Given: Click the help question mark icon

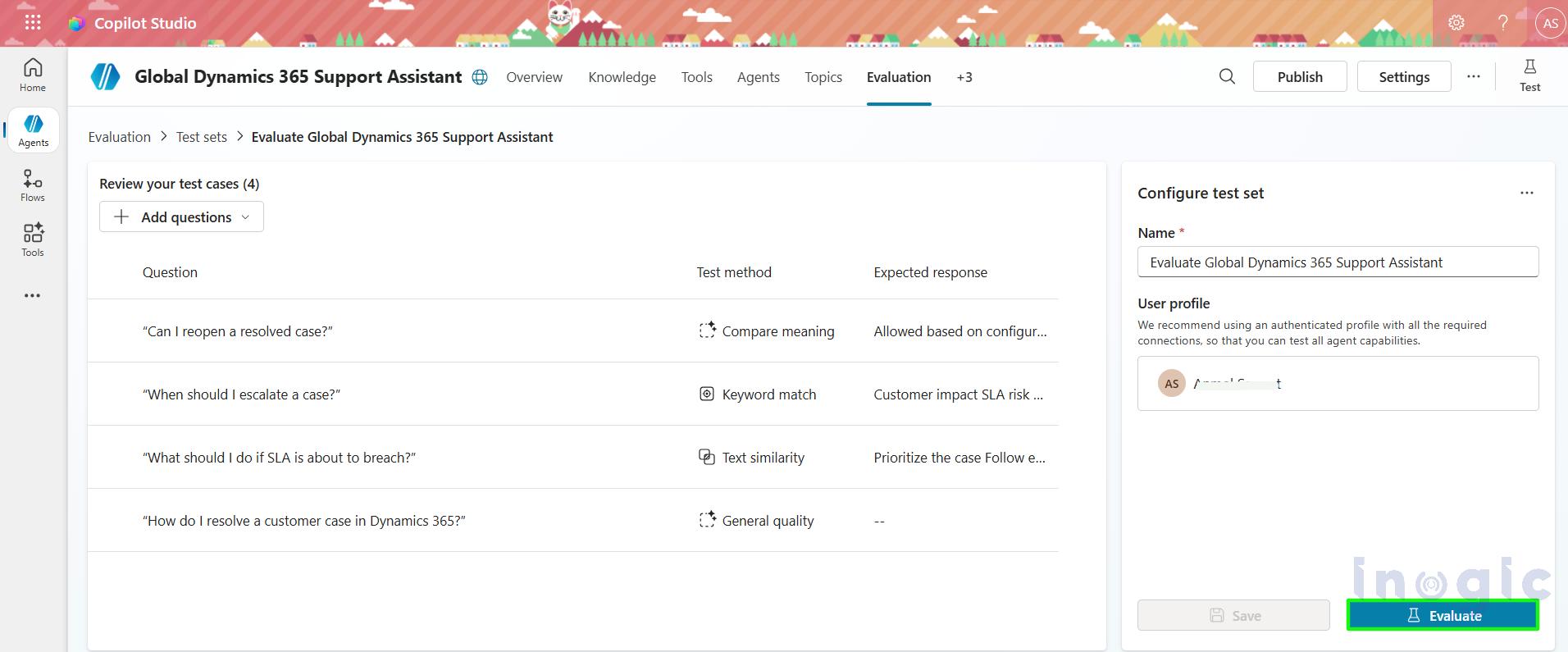Looking at the screenshot, I should tap(1502, 23).
